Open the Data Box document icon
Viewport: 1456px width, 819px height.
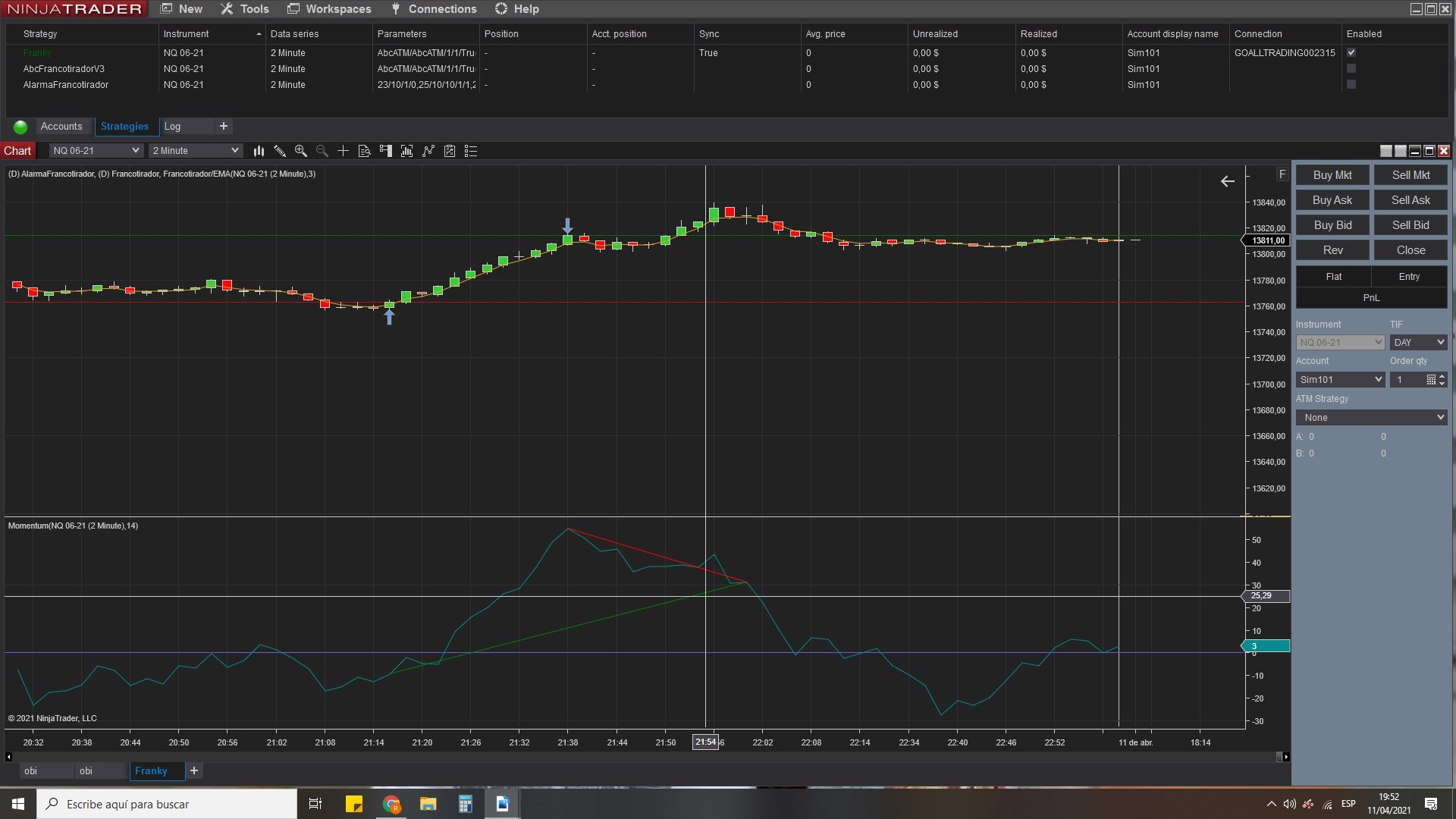(364, 151)
